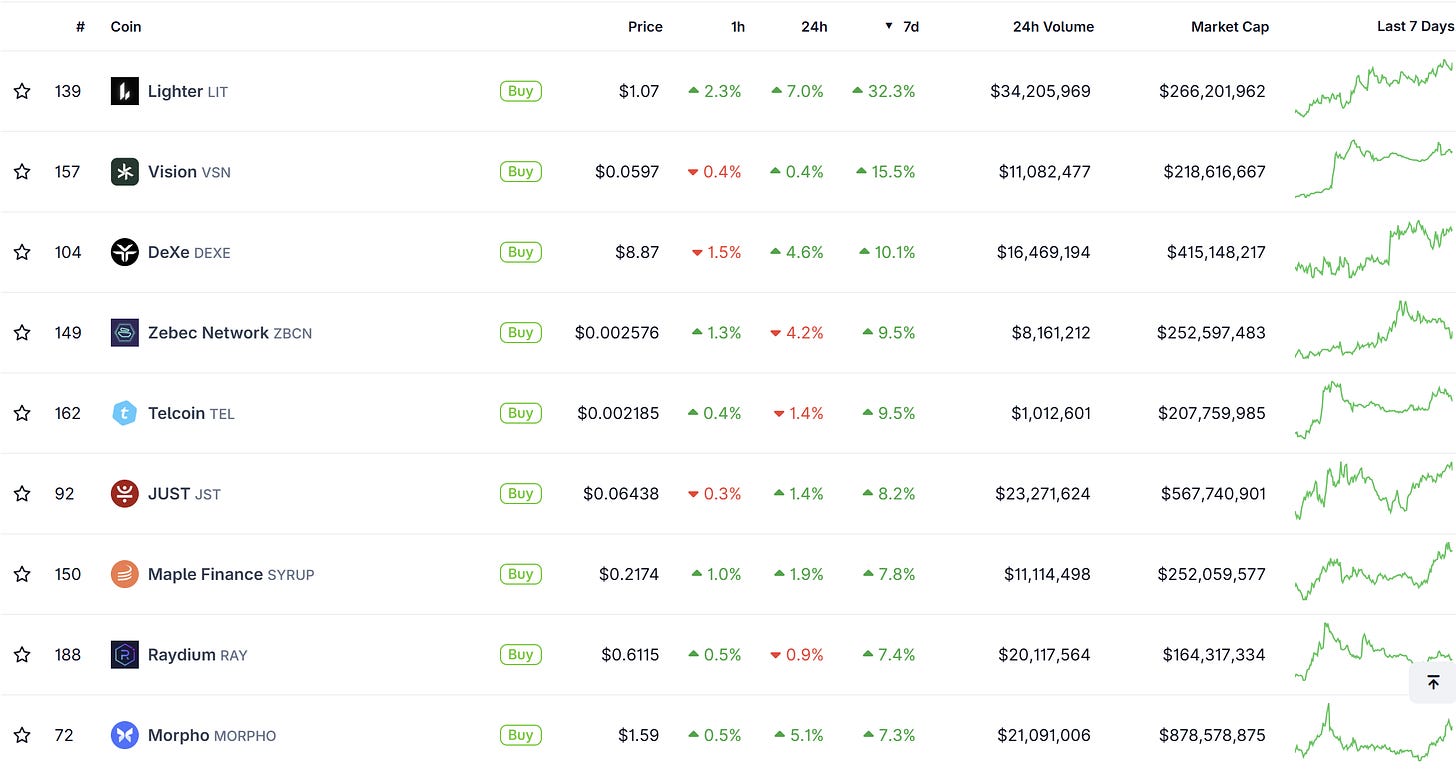Open Vision's 7-day sparkline chart
The height and width of the screenshot is (772, 1456).
click(1374, 168)
